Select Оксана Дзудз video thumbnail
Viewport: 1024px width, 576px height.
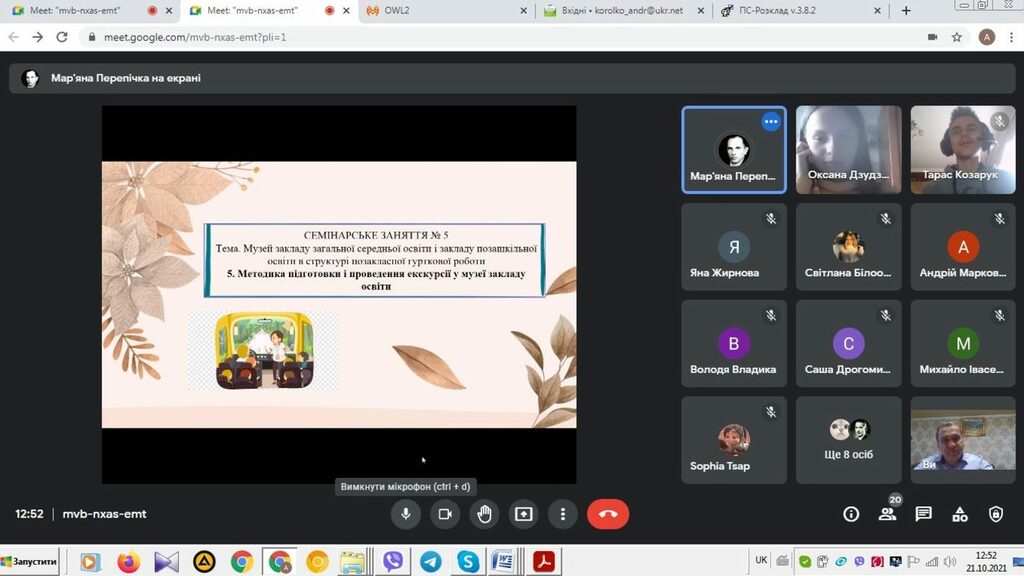click(849, 150)
